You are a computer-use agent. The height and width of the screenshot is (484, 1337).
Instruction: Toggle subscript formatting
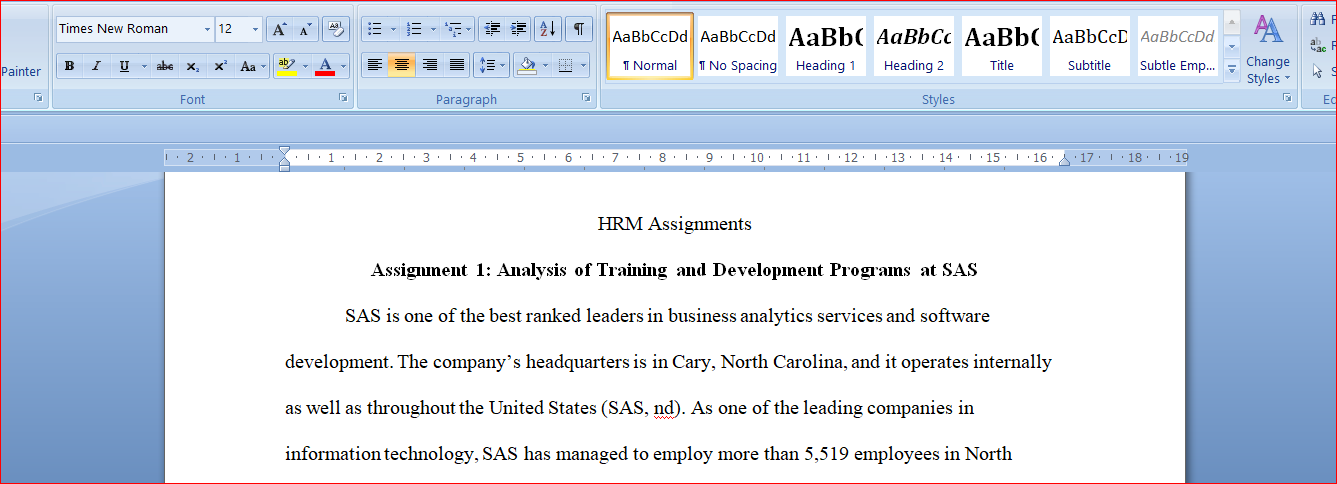pos(192,66)
